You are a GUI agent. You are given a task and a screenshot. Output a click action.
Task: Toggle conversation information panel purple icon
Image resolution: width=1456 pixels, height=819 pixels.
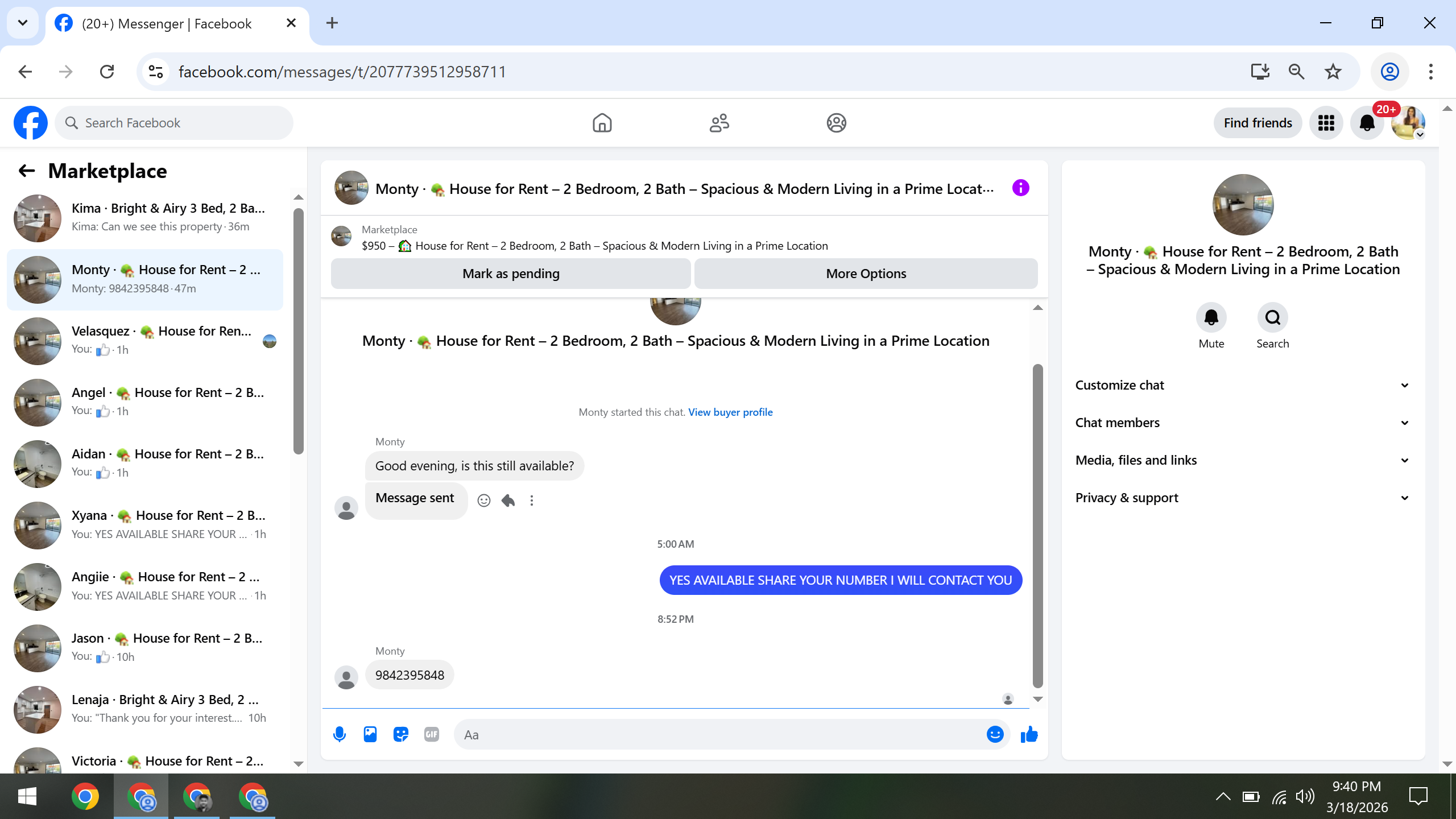point(1021,188)
